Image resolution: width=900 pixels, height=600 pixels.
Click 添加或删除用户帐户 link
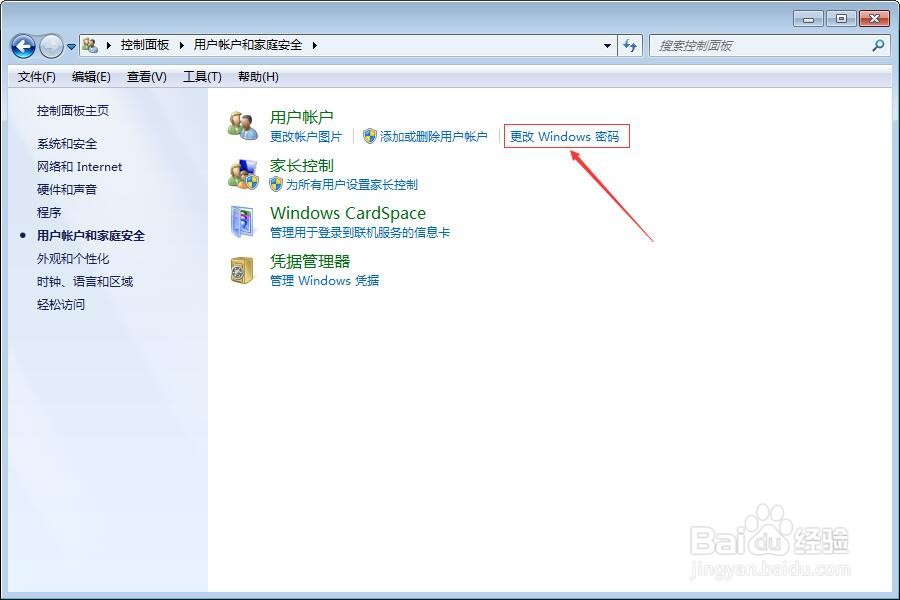433,137
